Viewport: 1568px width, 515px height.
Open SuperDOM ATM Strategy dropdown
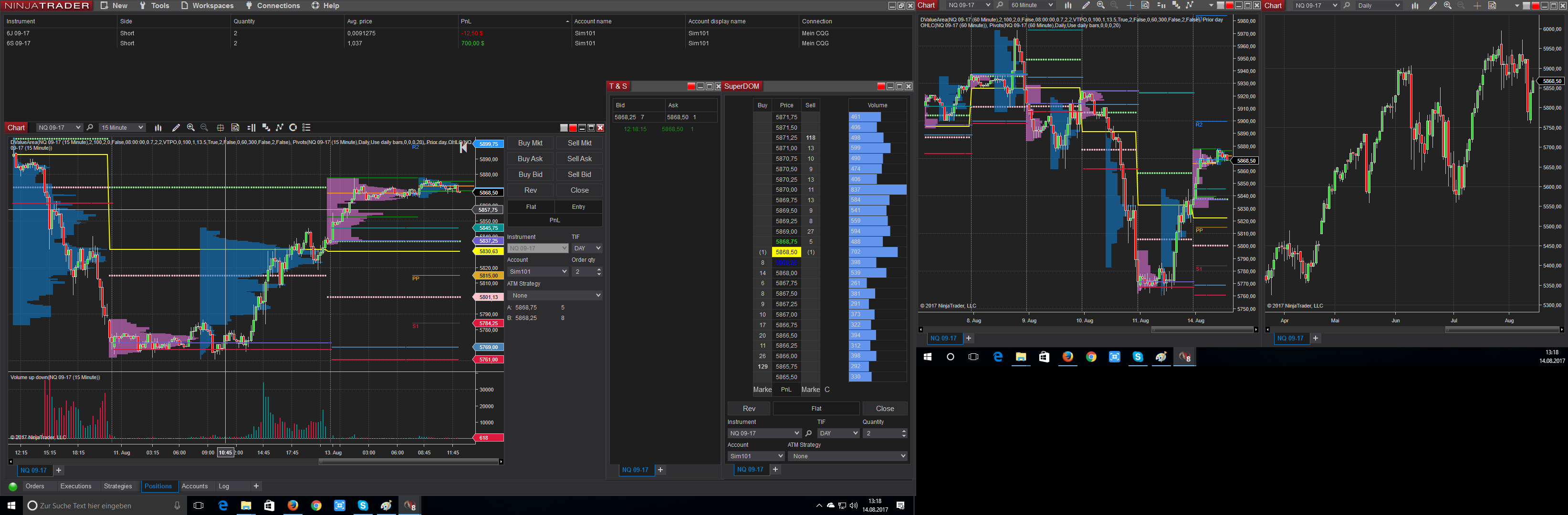847,456
